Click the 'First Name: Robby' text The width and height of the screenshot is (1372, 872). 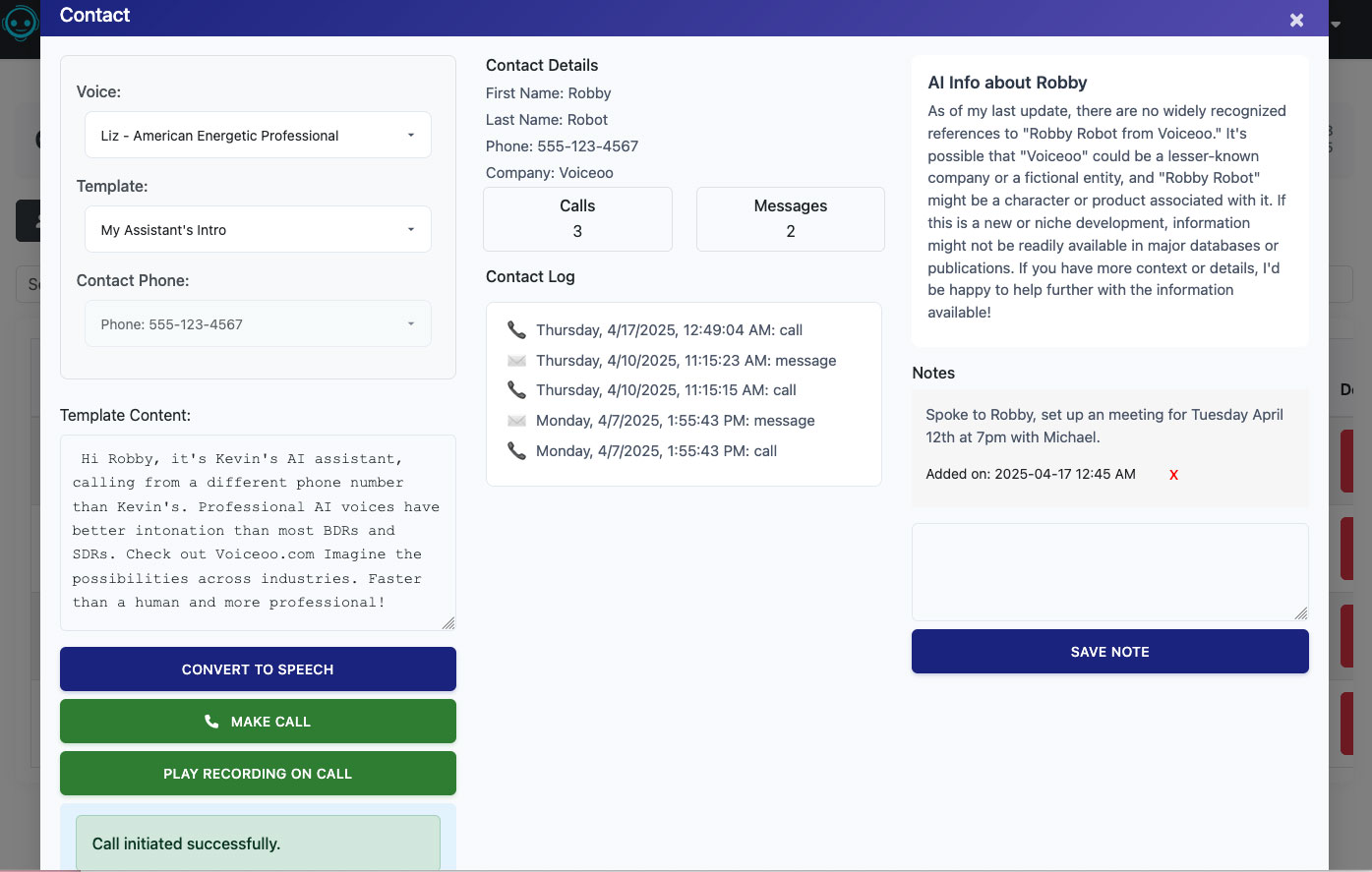(548, 93)
